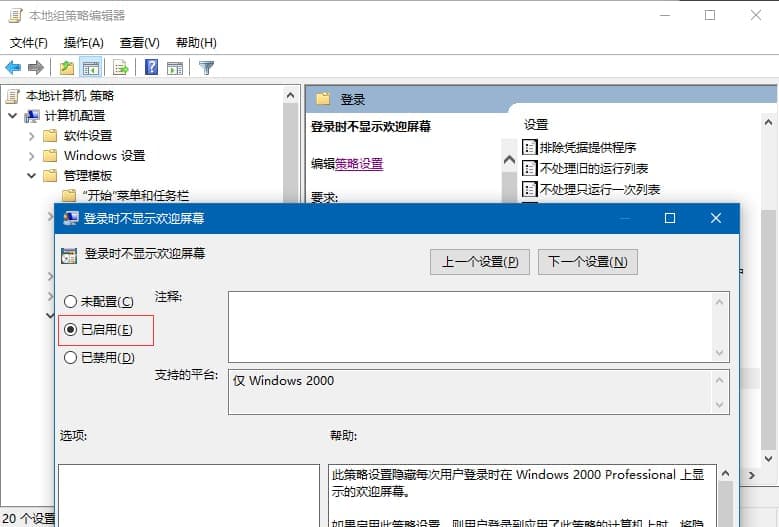The image size is (779, 527).
Task: Click the 排除凭据提供程序 policy icon
Action: (530, 147)
